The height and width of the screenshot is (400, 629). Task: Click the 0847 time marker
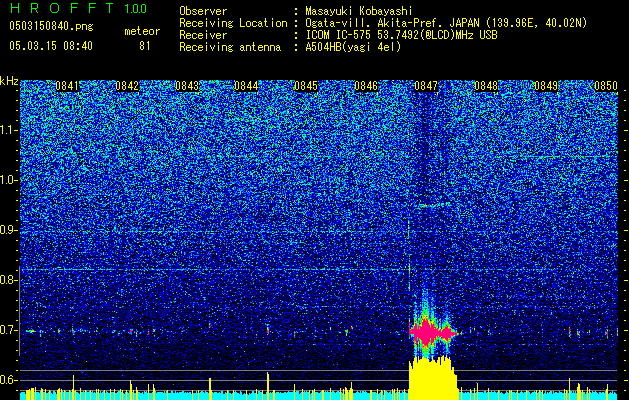pos(426,86)
